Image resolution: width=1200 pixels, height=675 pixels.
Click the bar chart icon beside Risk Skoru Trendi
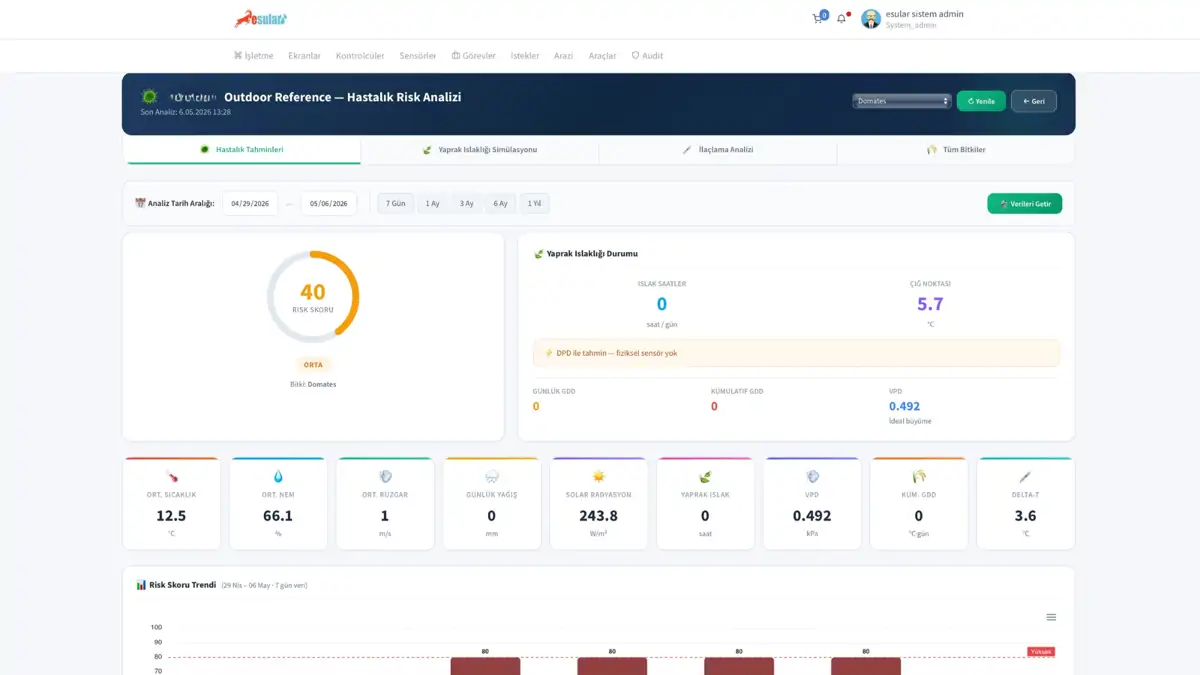click(141, 585)
